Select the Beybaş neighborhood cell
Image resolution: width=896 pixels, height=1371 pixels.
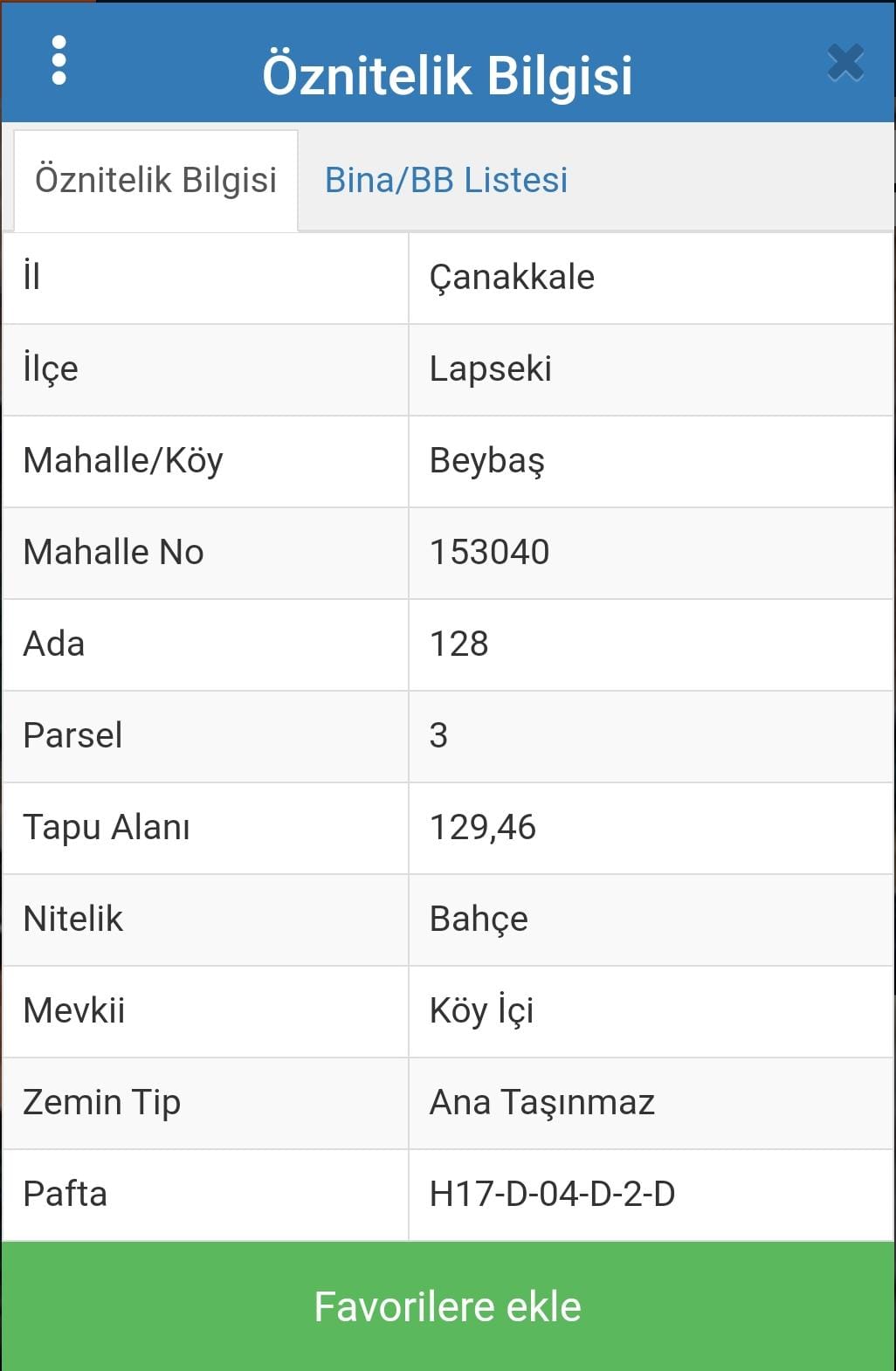(x=651, y=461)
